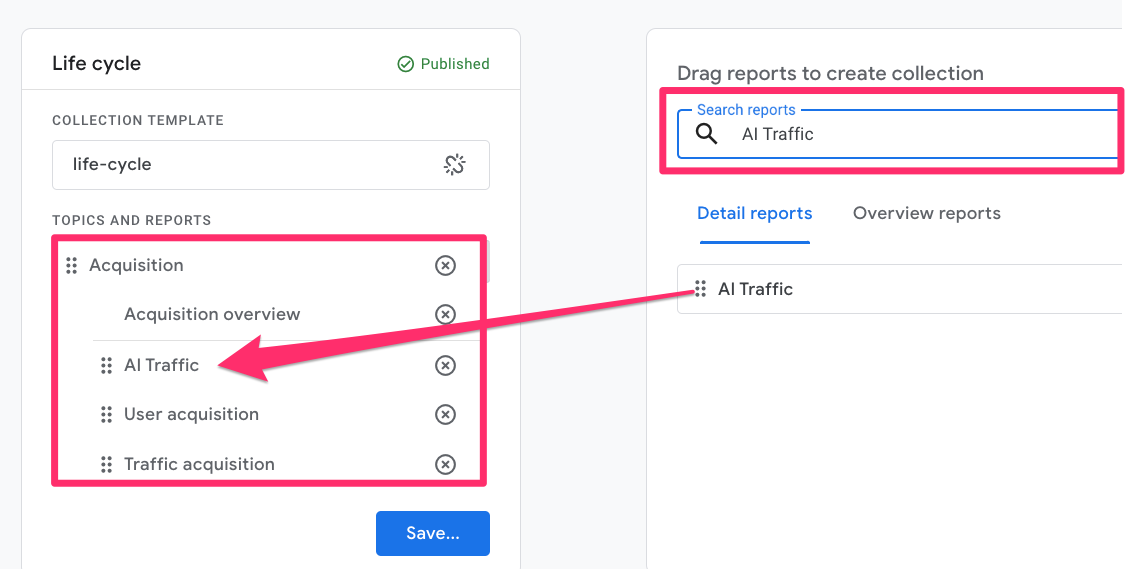Click the AI Traffic search result drag handle
Image resolution: width=1125 pixels, height=569 pixels.
coord(701,289)
